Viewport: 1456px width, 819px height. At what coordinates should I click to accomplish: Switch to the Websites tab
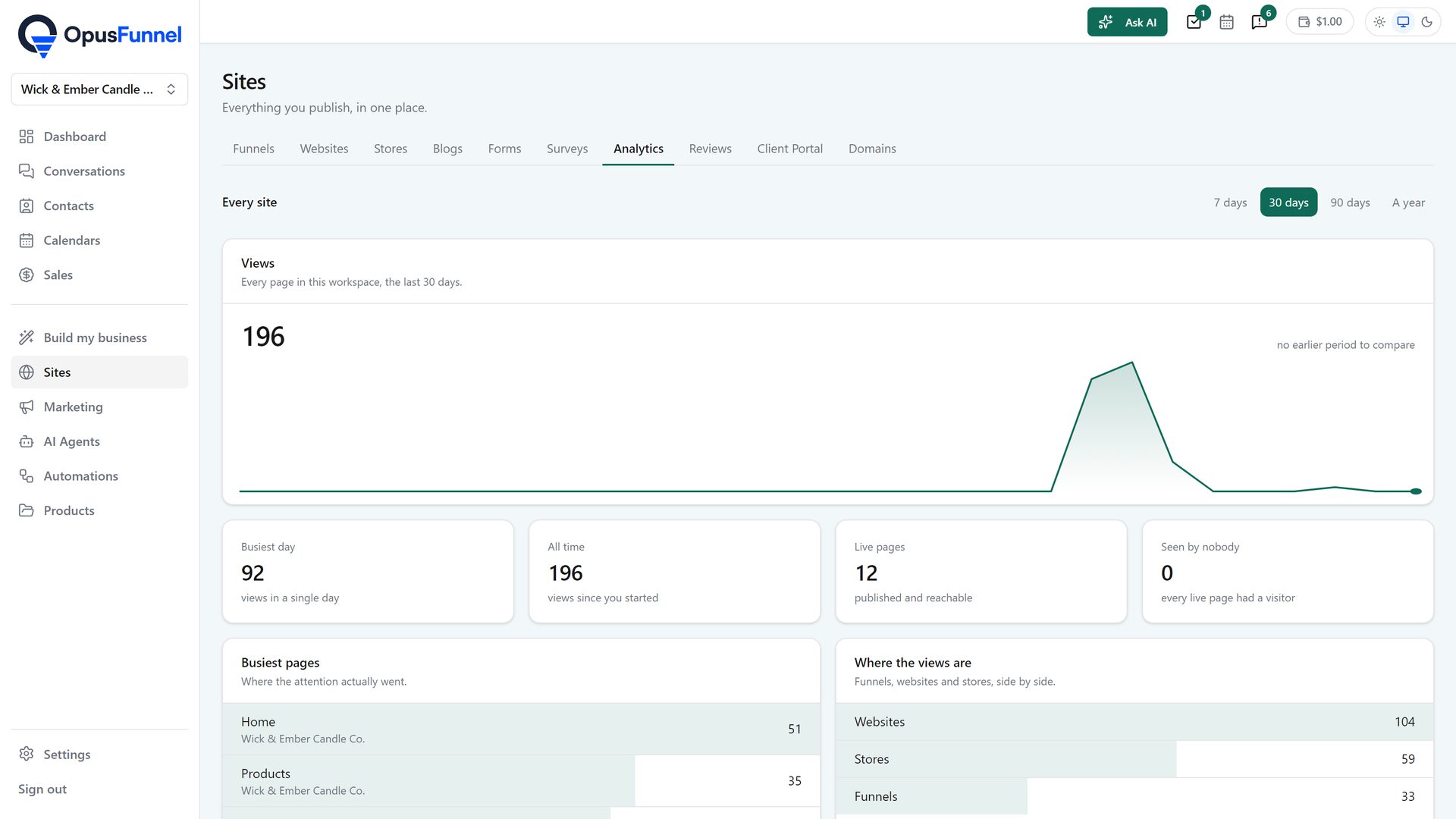(324, 149)
